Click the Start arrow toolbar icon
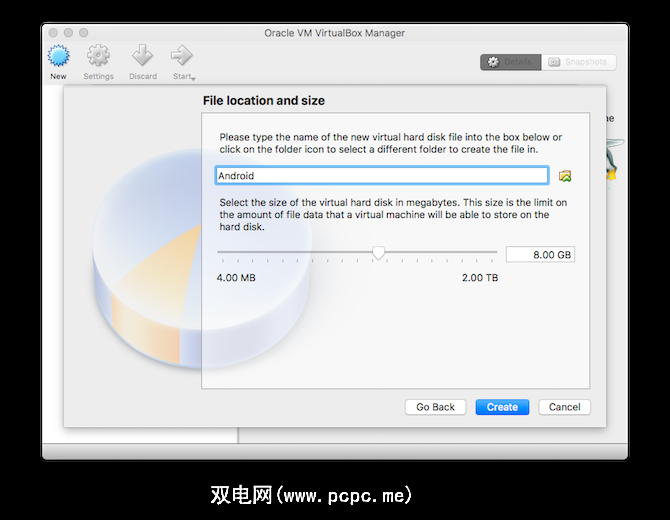 tap(182, 56)
